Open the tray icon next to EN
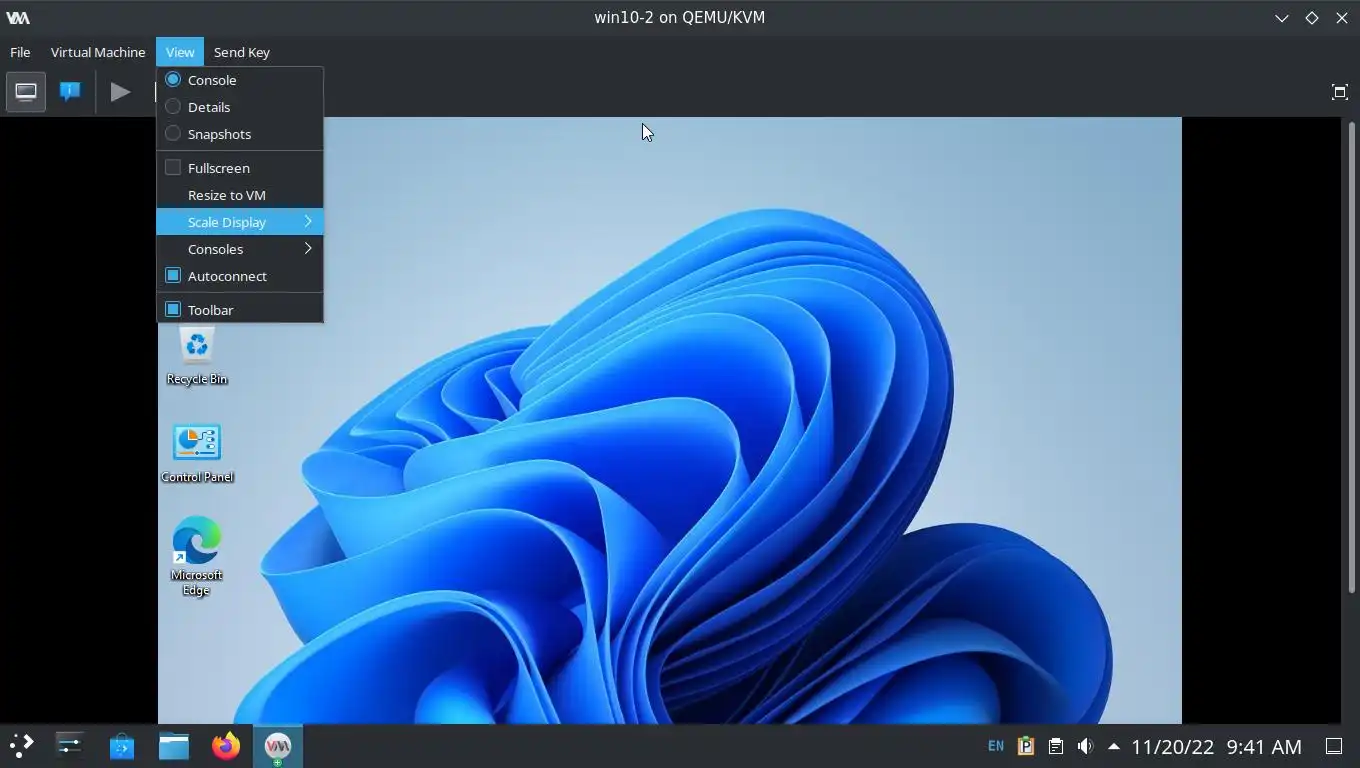 pos(1026,746)
